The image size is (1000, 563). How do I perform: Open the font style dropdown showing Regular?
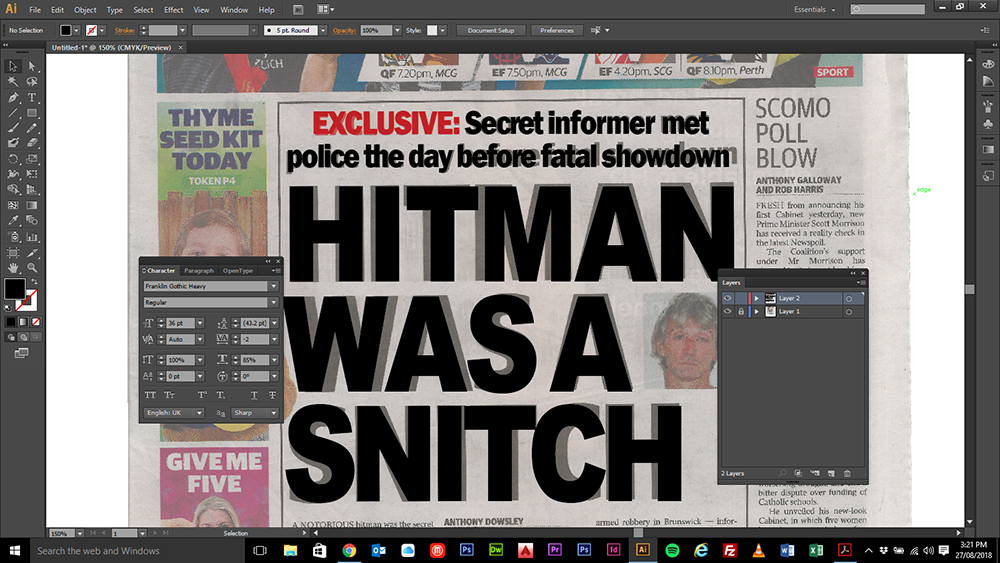pos(274,302)
